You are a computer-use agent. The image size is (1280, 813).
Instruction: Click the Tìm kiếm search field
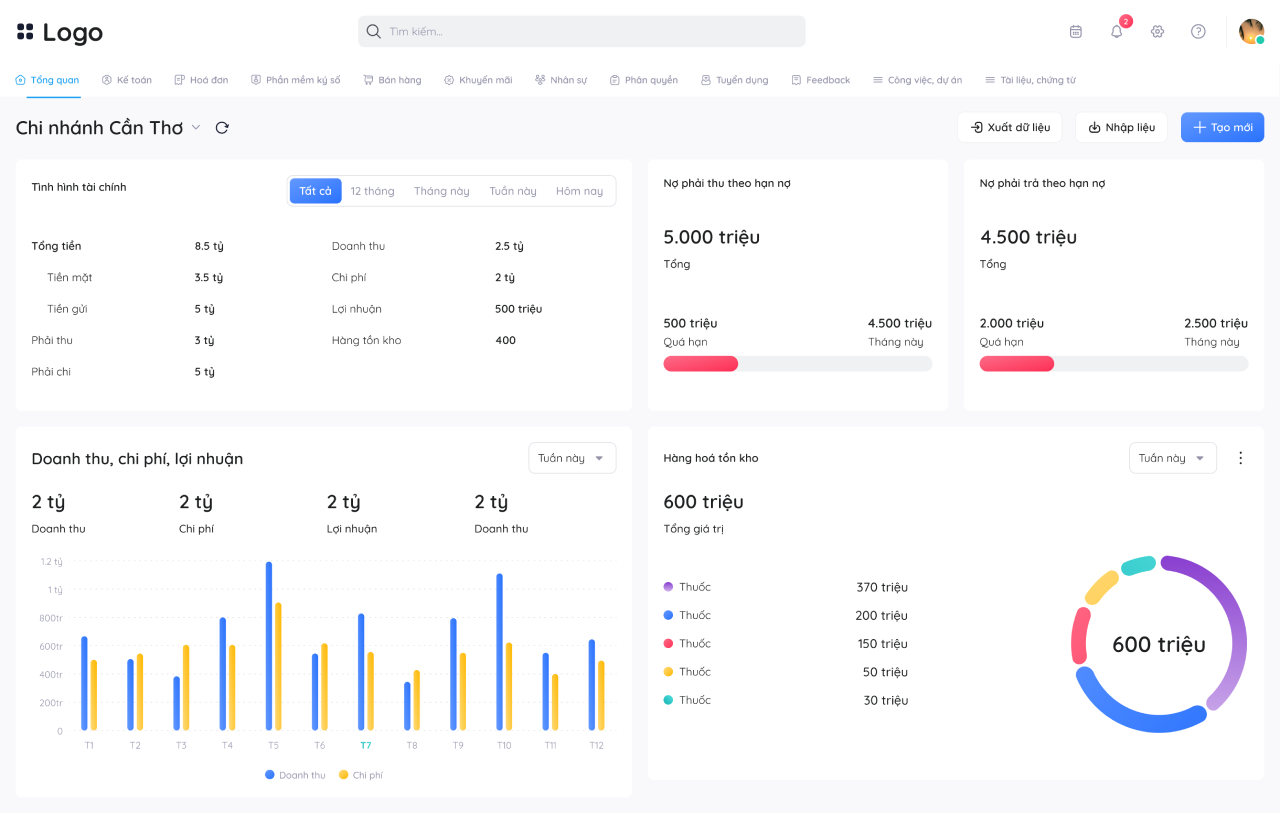pos(582,31)
